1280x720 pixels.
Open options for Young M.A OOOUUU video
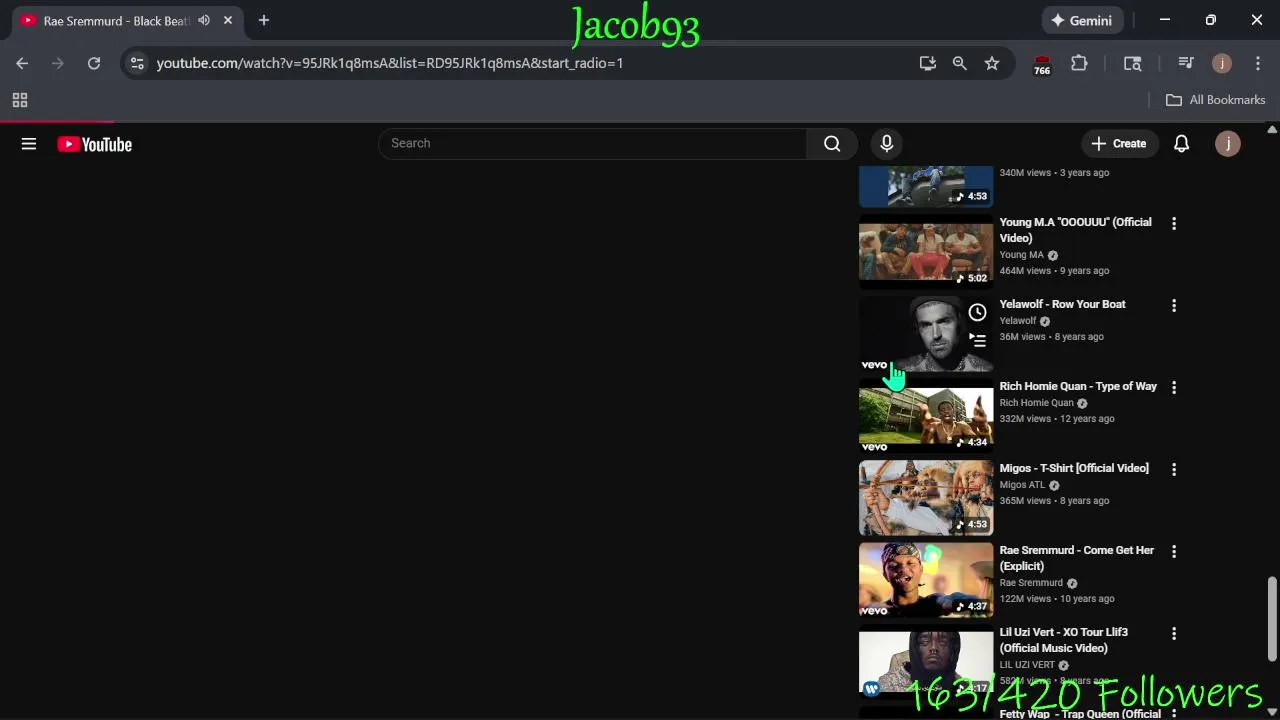point(1174,224)
